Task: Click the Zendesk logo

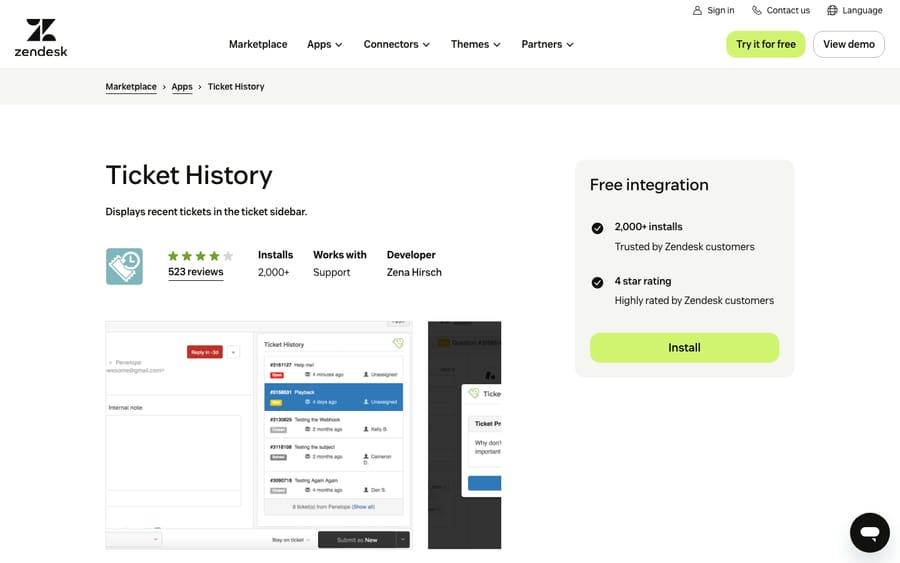Action: point(41,38)
